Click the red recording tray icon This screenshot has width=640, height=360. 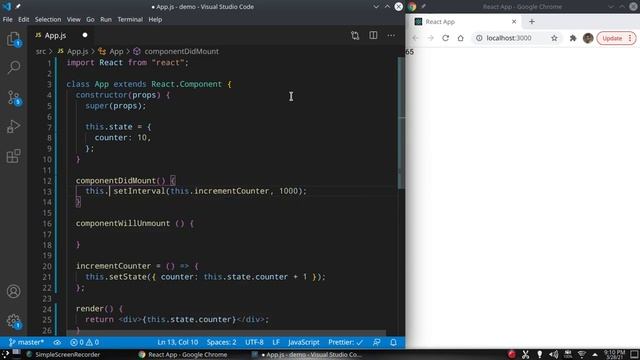[x=511, y=354]
